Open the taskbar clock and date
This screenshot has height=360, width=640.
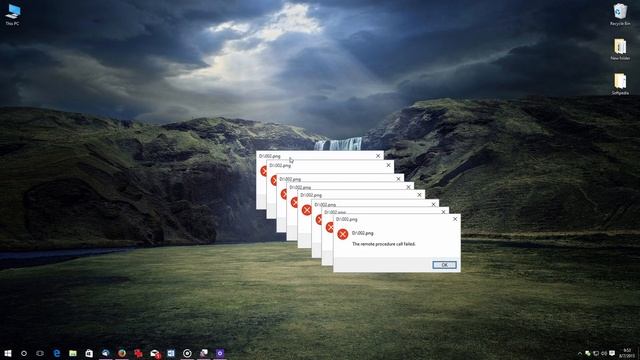(627, 353)
